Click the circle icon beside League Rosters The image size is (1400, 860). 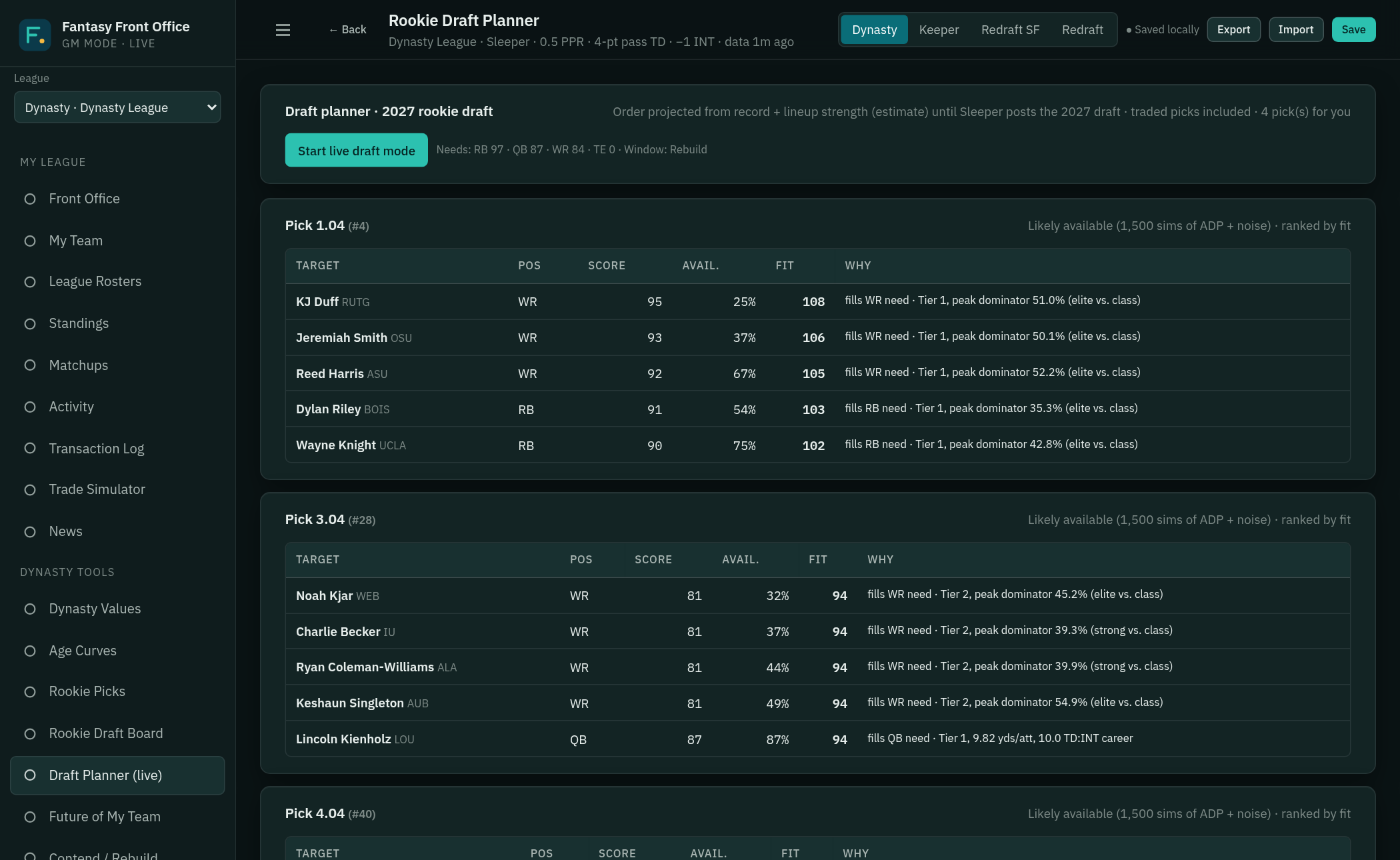[x=30, y=282]
